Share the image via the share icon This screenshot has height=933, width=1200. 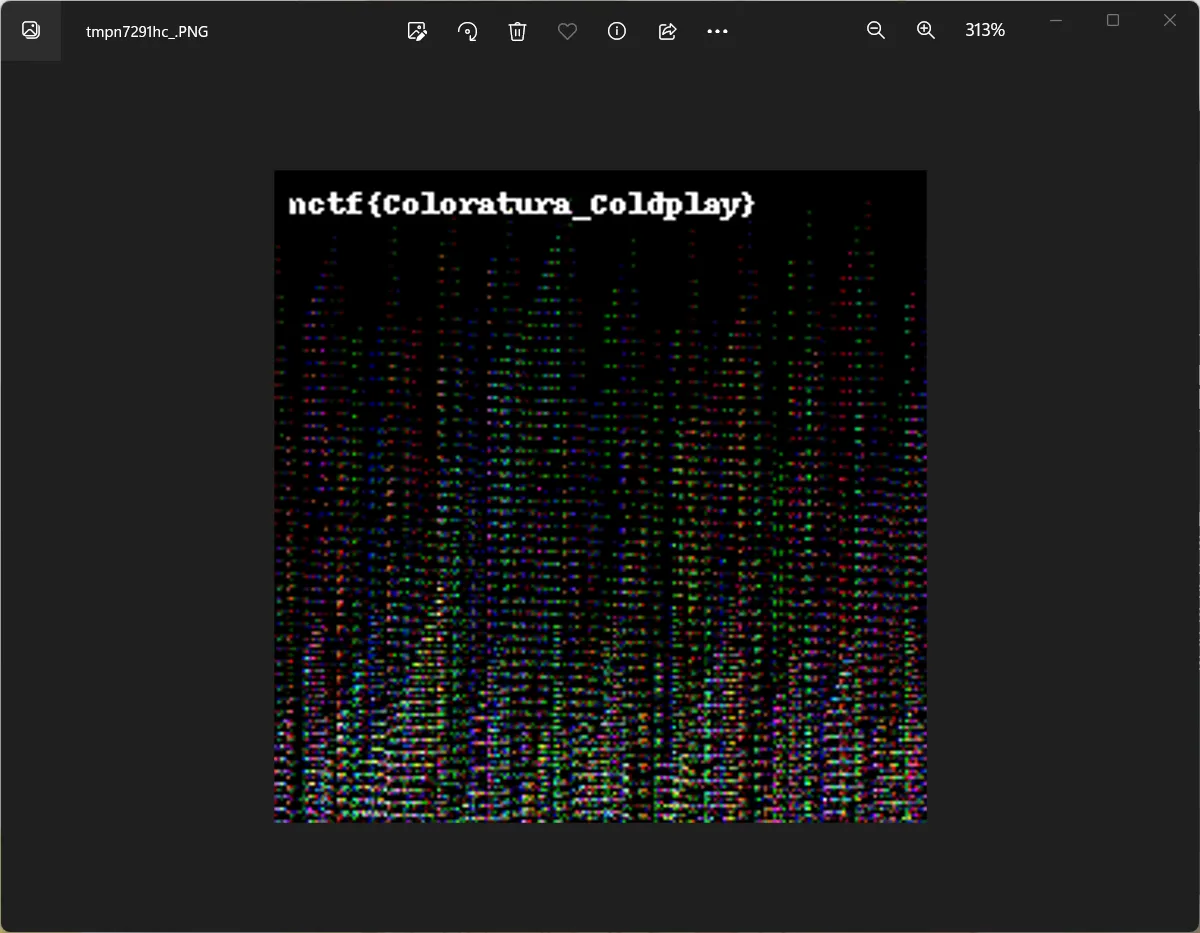click(667, 31)
